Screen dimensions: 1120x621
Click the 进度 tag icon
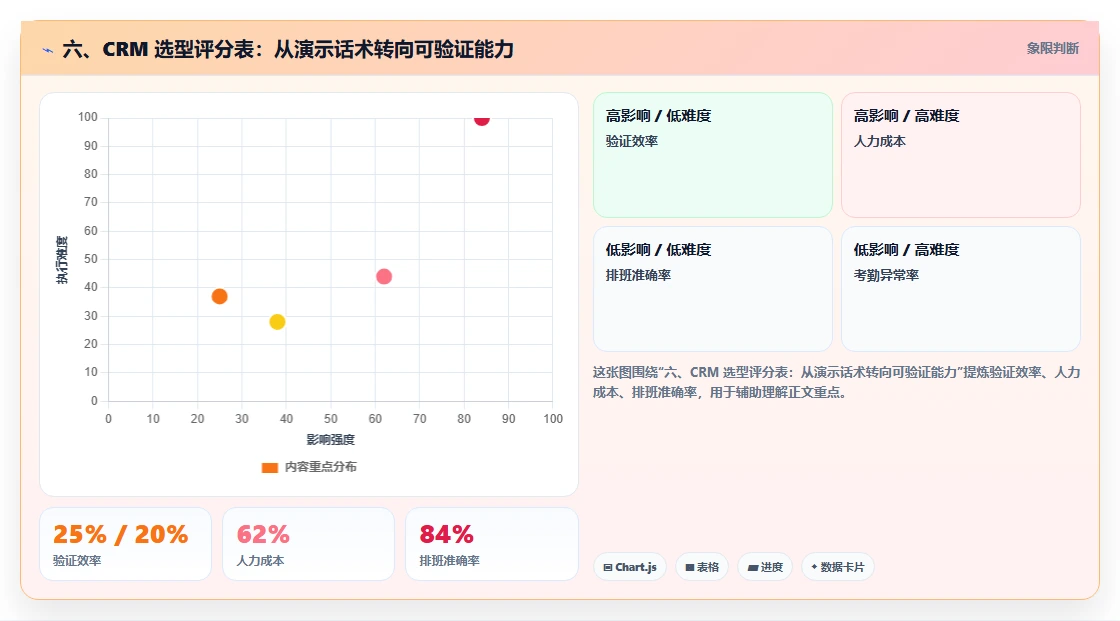(753, 567)
